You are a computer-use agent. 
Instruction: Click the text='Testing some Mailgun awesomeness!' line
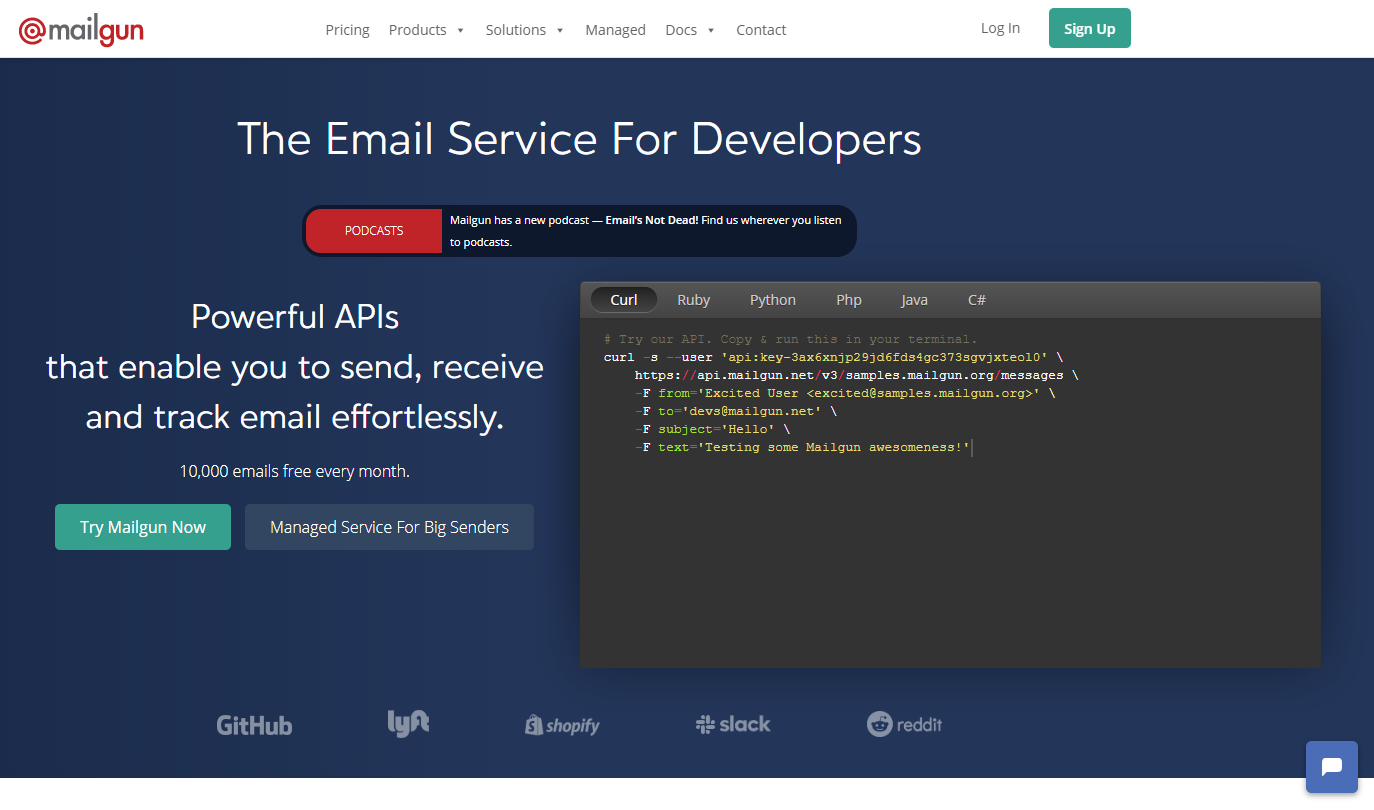[803, 447]
